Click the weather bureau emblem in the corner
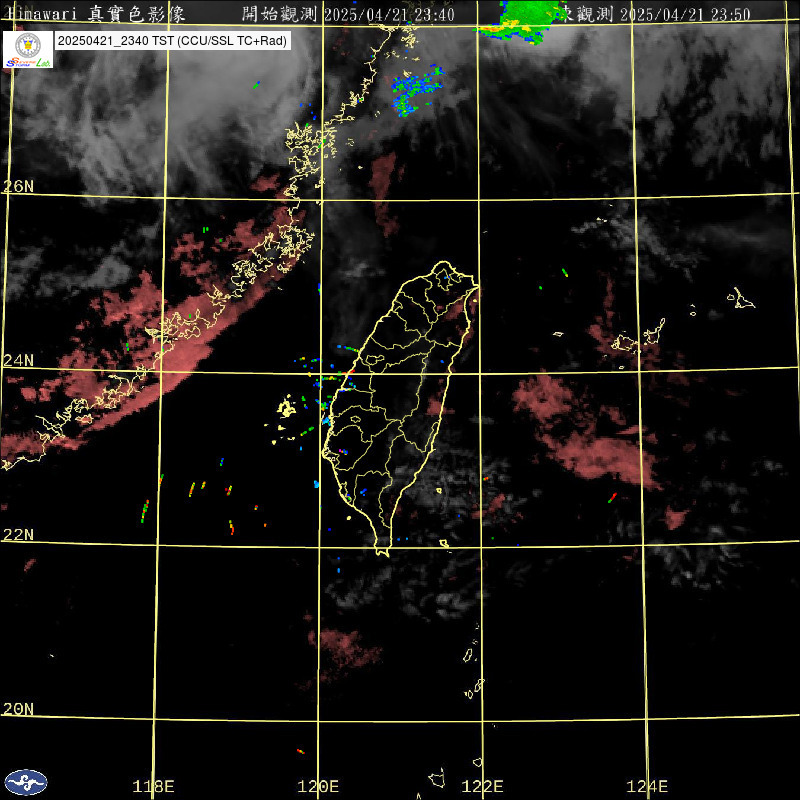The image size is (800, 800). 26,783
